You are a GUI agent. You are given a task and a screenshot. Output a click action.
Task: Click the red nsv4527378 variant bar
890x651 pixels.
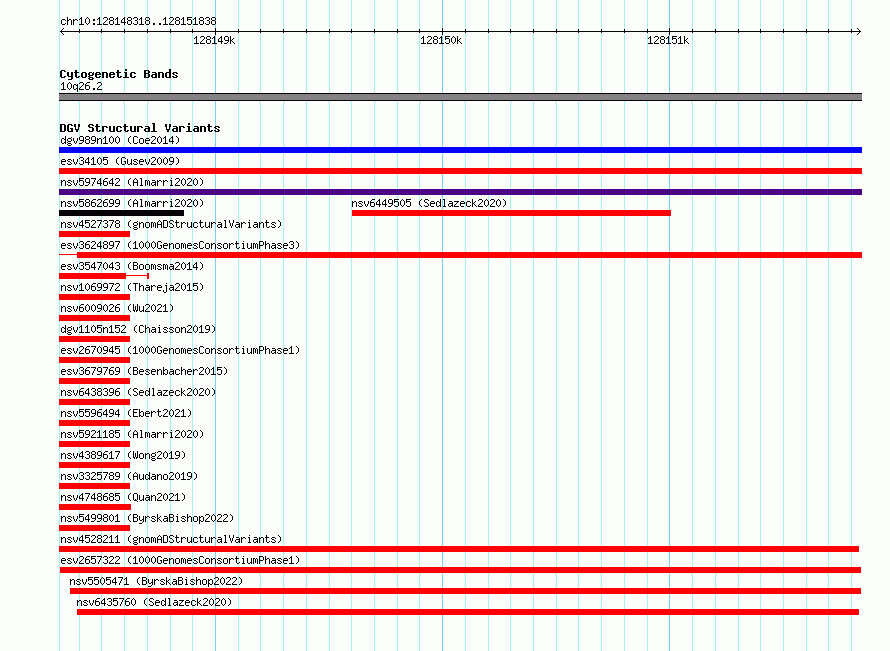(94, 234)
